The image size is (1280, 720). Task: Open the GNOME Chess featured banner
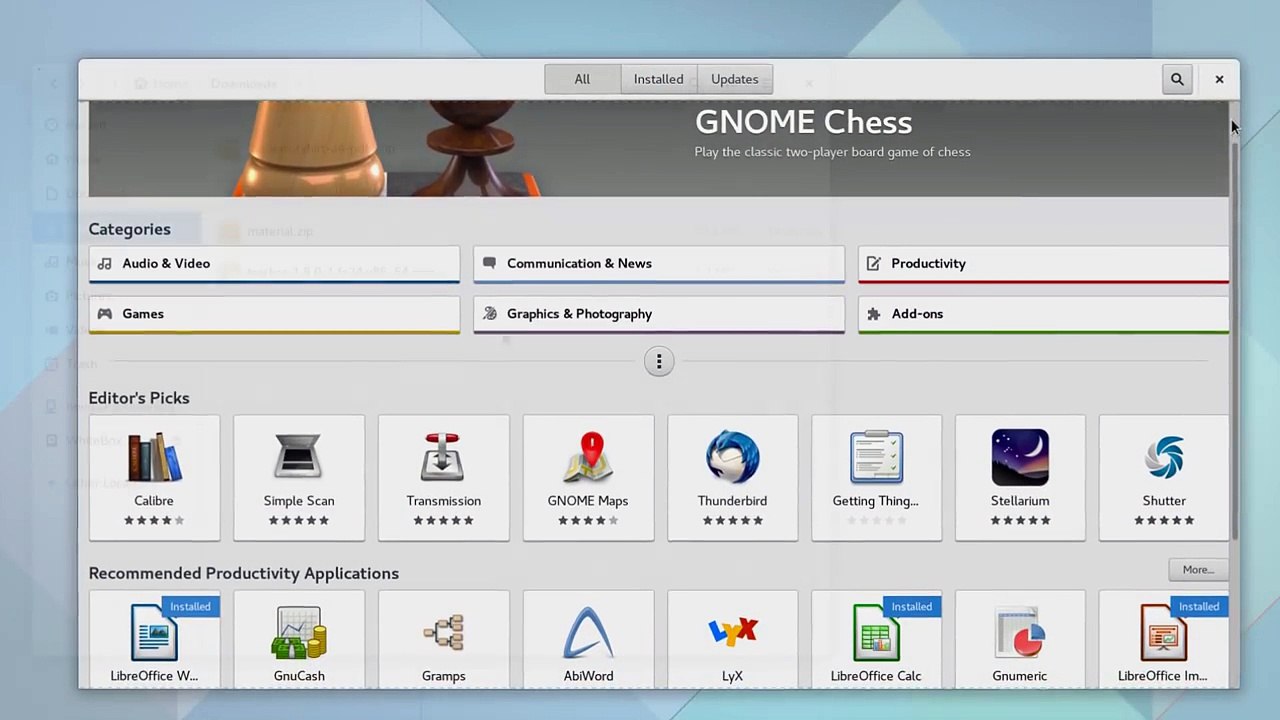pos(658,149)
